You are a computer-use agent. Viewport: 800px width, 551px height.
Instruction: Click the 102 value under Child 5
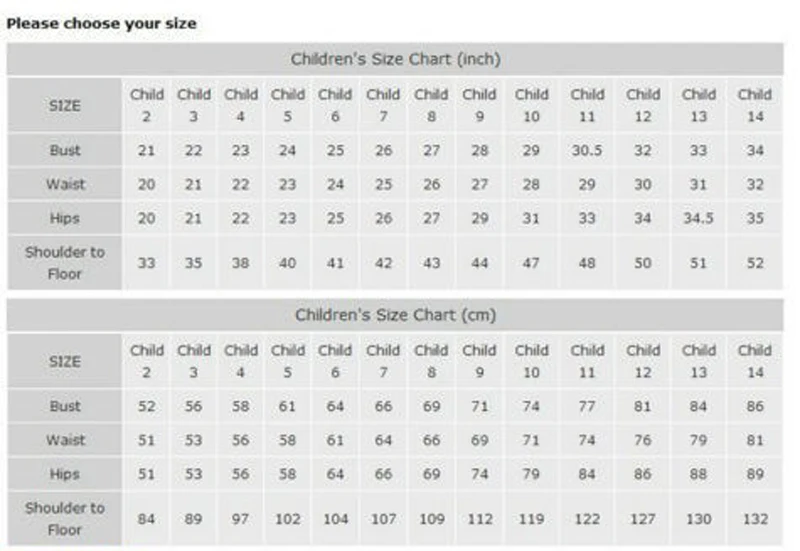tap(288, 519)
